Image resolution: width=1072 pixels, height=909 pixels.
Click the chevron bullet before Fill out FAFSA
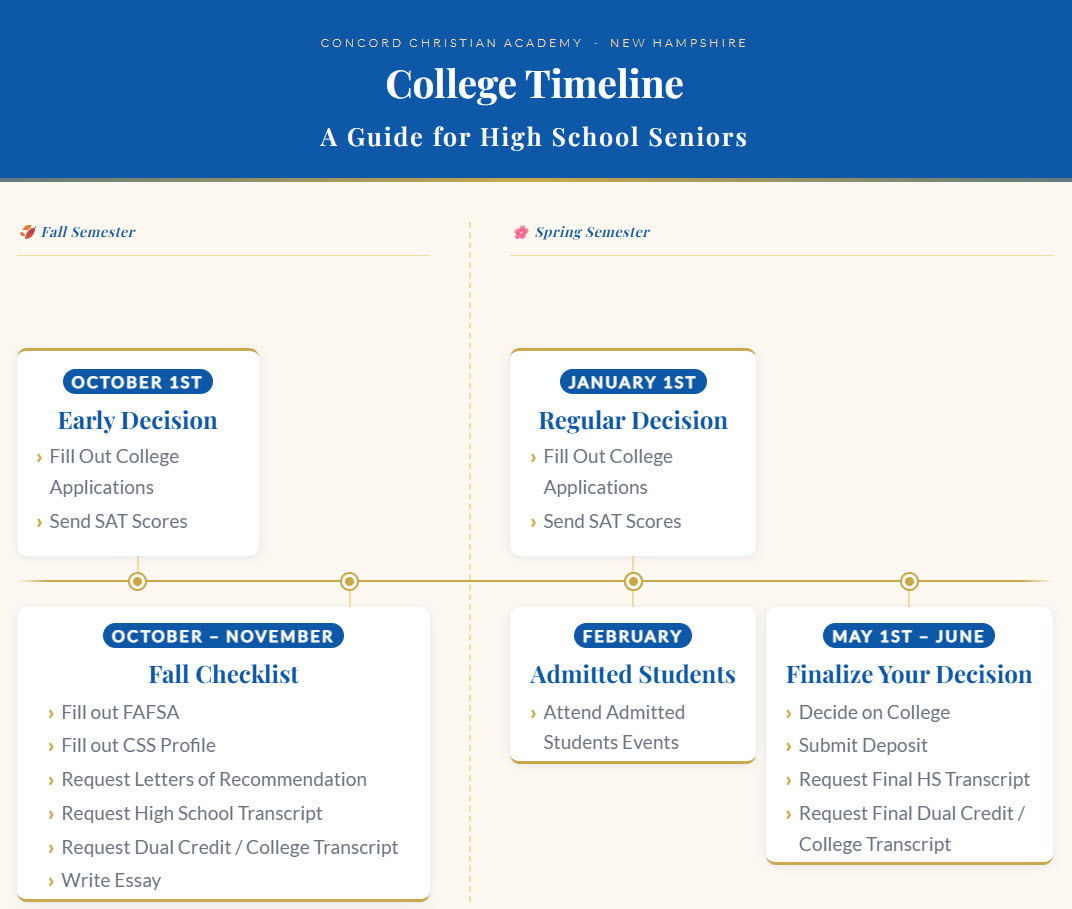click(51, 713)
